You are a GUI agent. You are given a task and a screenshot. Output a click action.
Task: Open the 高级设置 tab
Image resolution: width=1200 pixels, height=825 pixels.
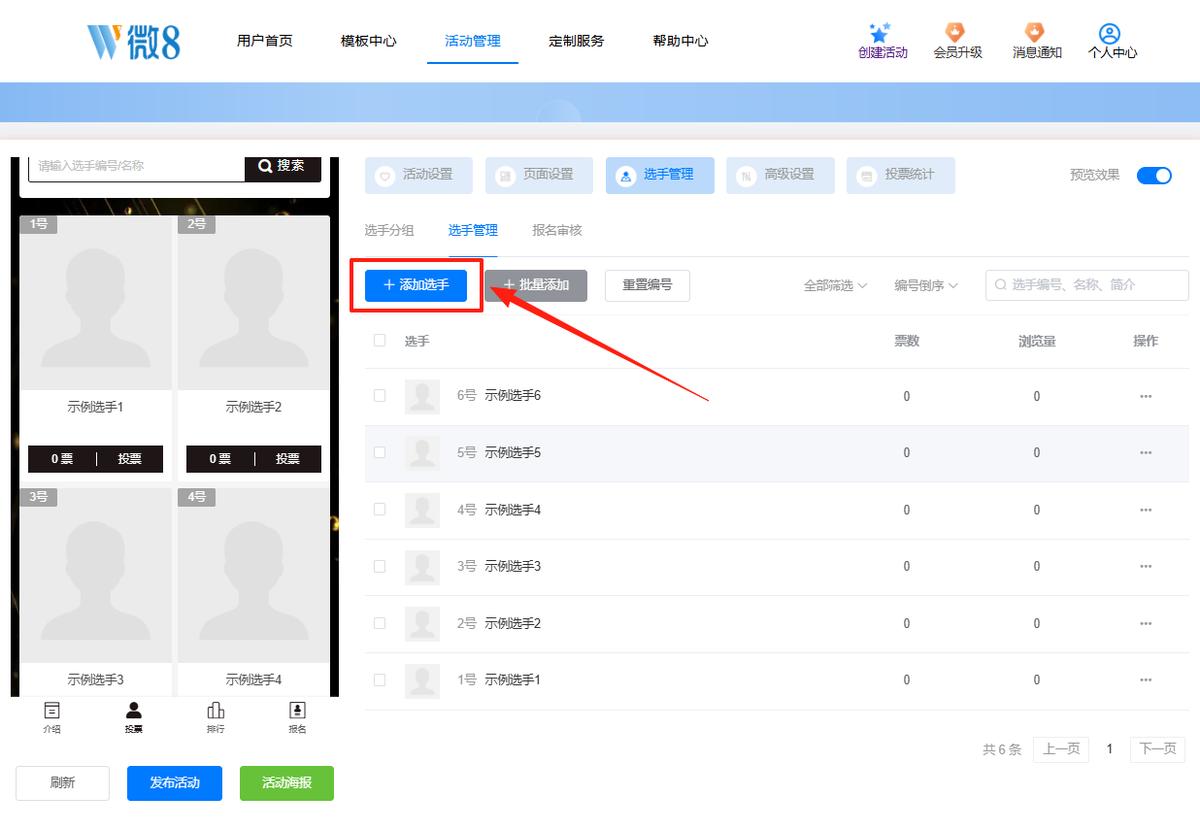780,175
